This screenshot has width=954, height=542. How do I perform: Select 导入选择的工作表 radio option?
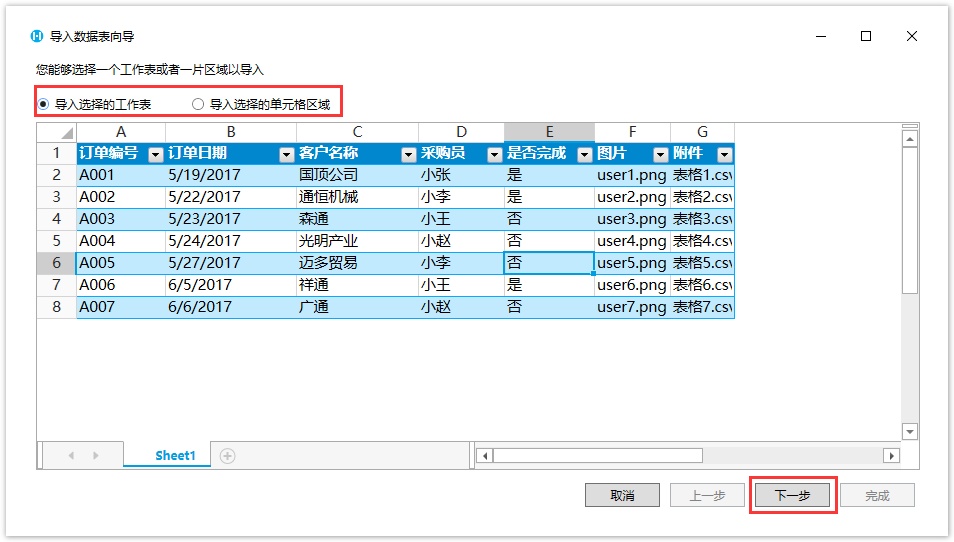tap(94, 105)
